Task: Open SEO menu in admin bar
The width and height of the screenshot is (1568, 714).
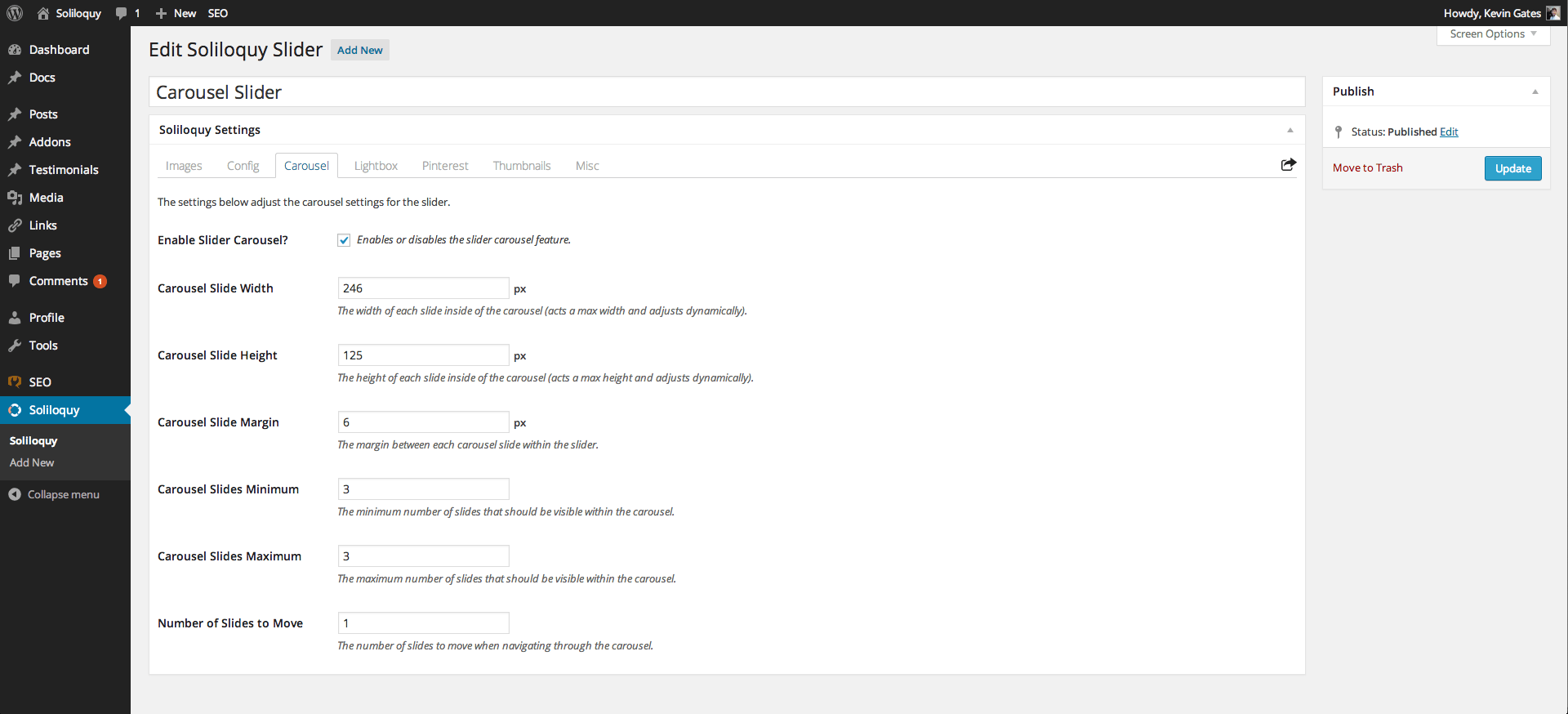Action: click(218, 13)
